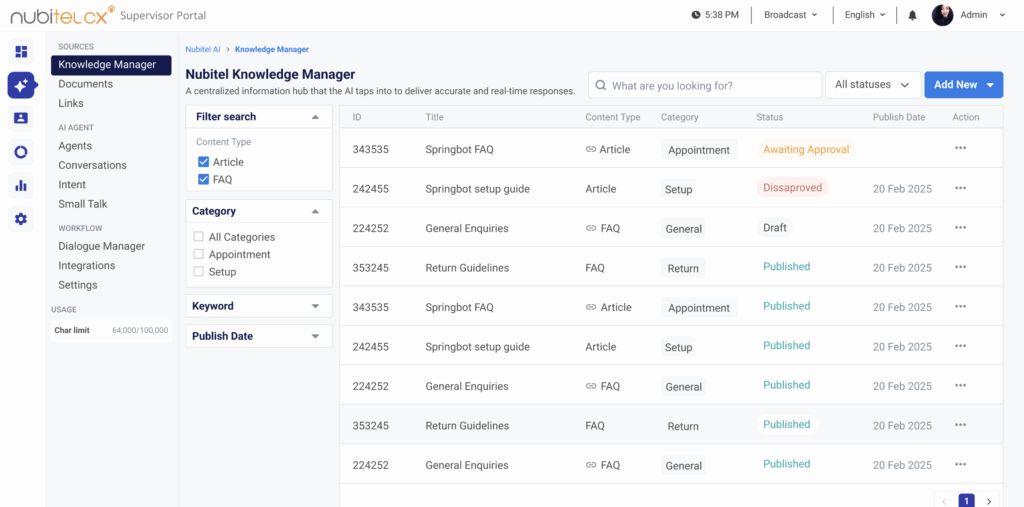The height and width of the screenshot is (507, 1024).
Task: Click the Return tag in highlighted row
Action: (683, 426)
